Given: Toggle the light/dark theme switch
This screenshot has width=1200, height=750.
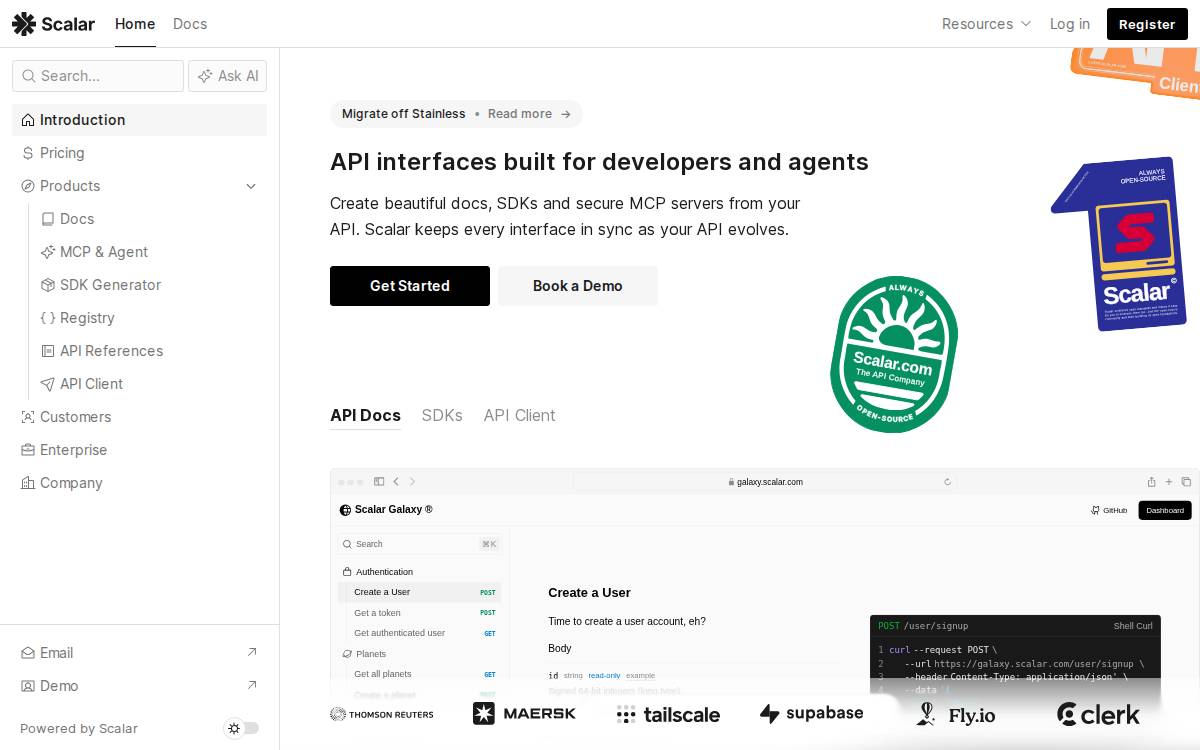Looking at the screenshot, I should pyautogui.click(x=242, y=728).
